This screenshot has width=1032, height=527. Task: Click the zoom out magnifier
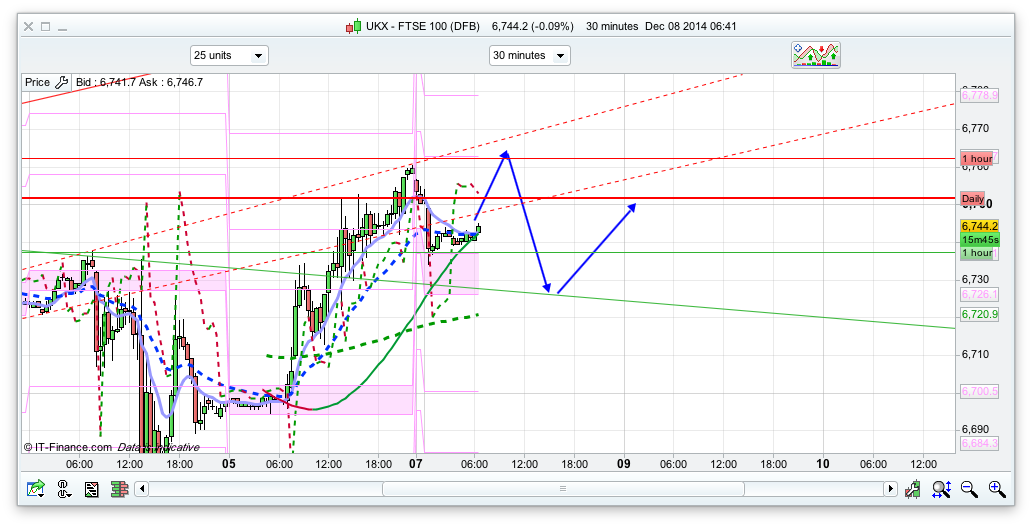coord(969,489)
